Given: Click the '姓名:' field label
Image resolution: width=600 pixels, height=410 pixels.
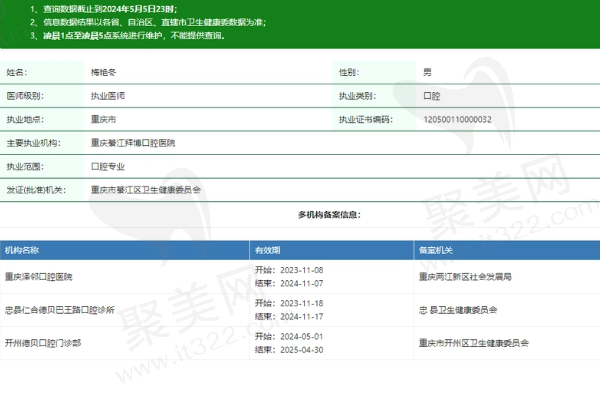Looking at the screenshot, I should click(x=17, y=72).
